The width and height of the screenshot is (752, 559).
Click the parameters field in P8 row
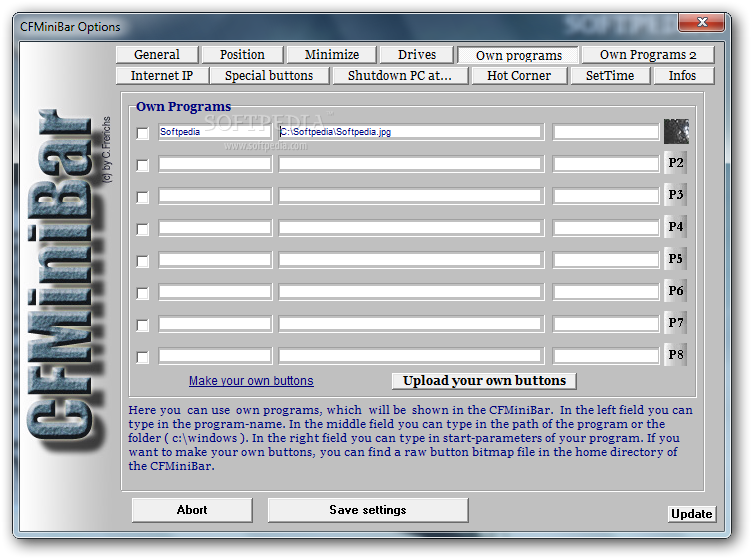(606, 356)
